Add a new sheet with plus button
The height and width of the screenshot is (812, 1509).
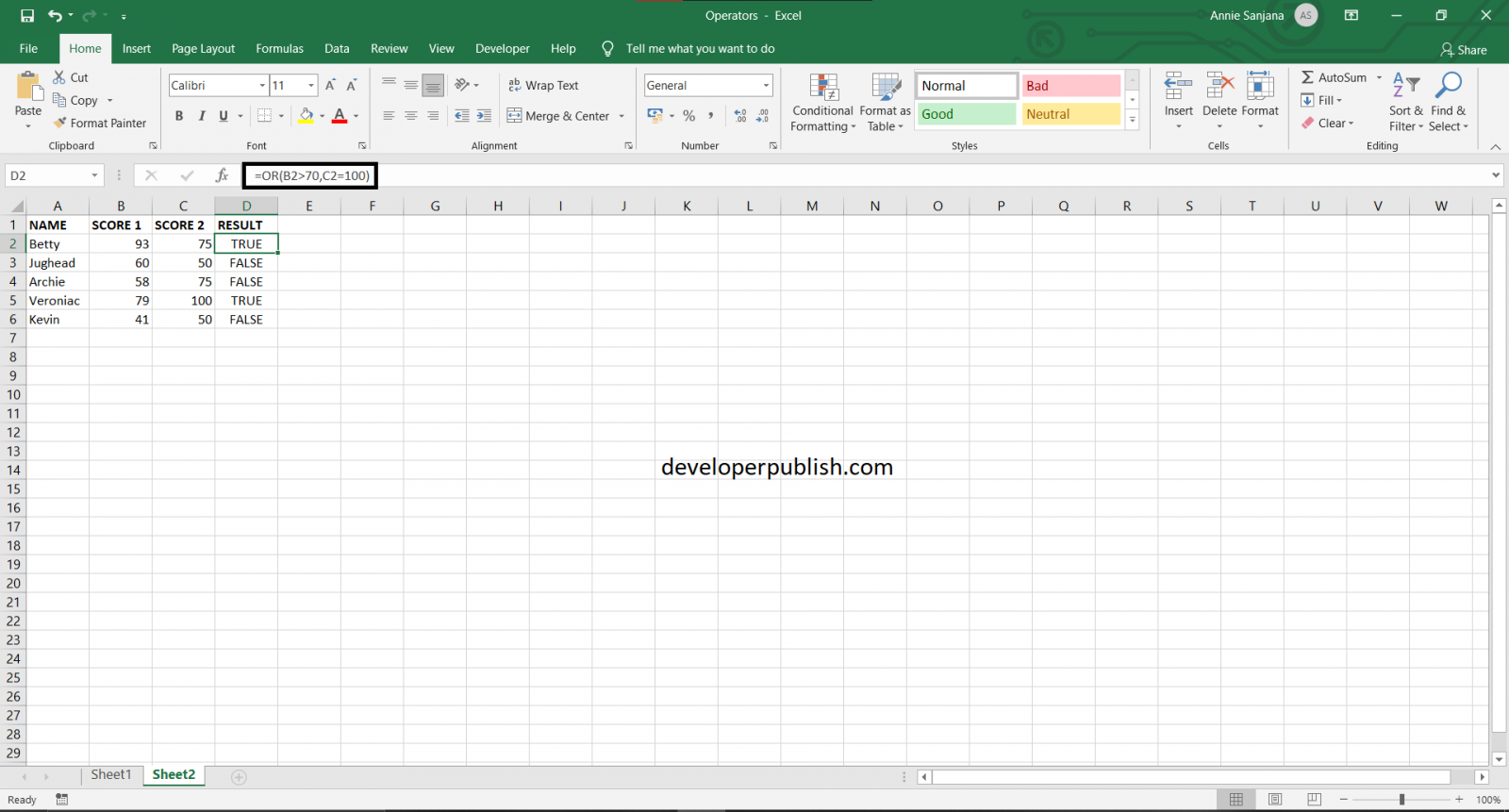pos(240,777)
